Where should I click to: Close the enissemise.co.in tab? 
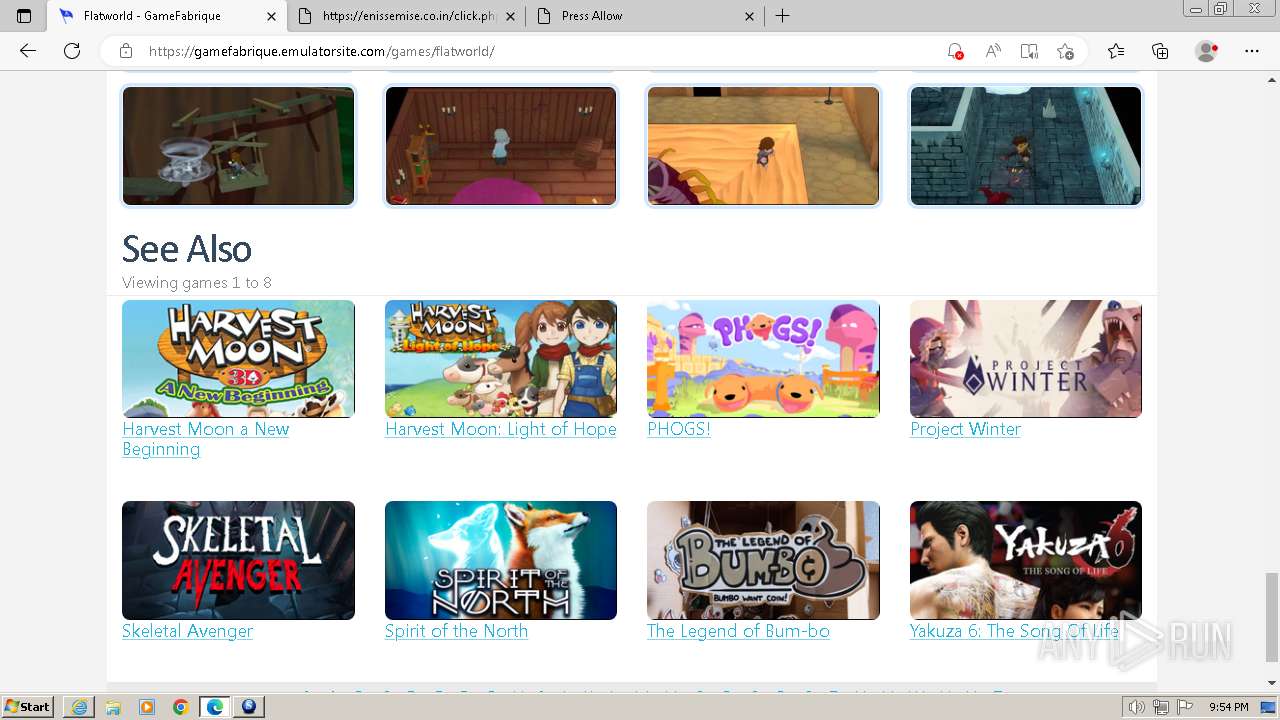point(511,16)
